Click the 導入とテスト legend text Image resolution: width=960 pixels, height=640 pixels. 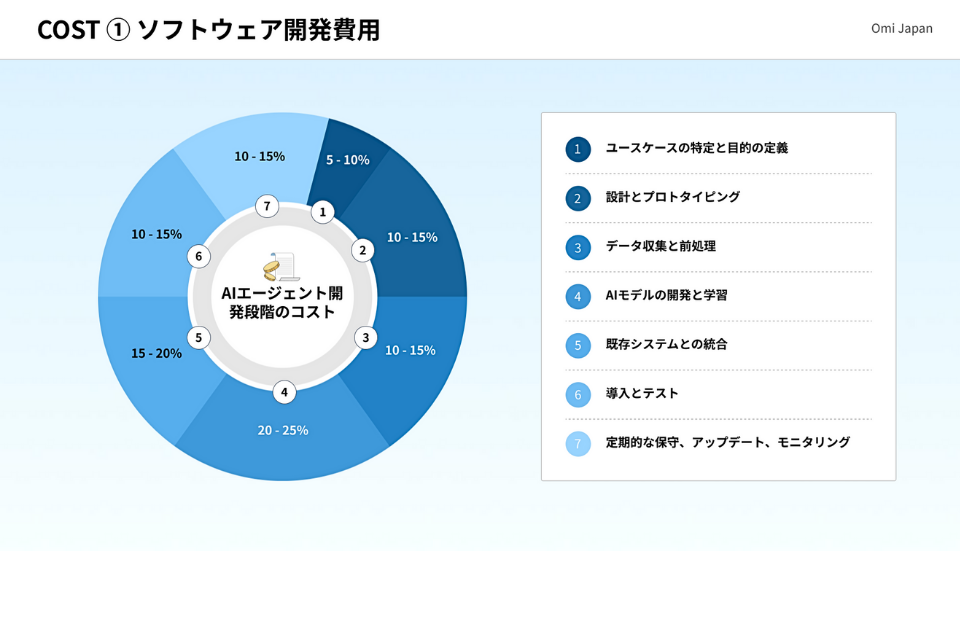pyautogui.click(x=642, y=393)
